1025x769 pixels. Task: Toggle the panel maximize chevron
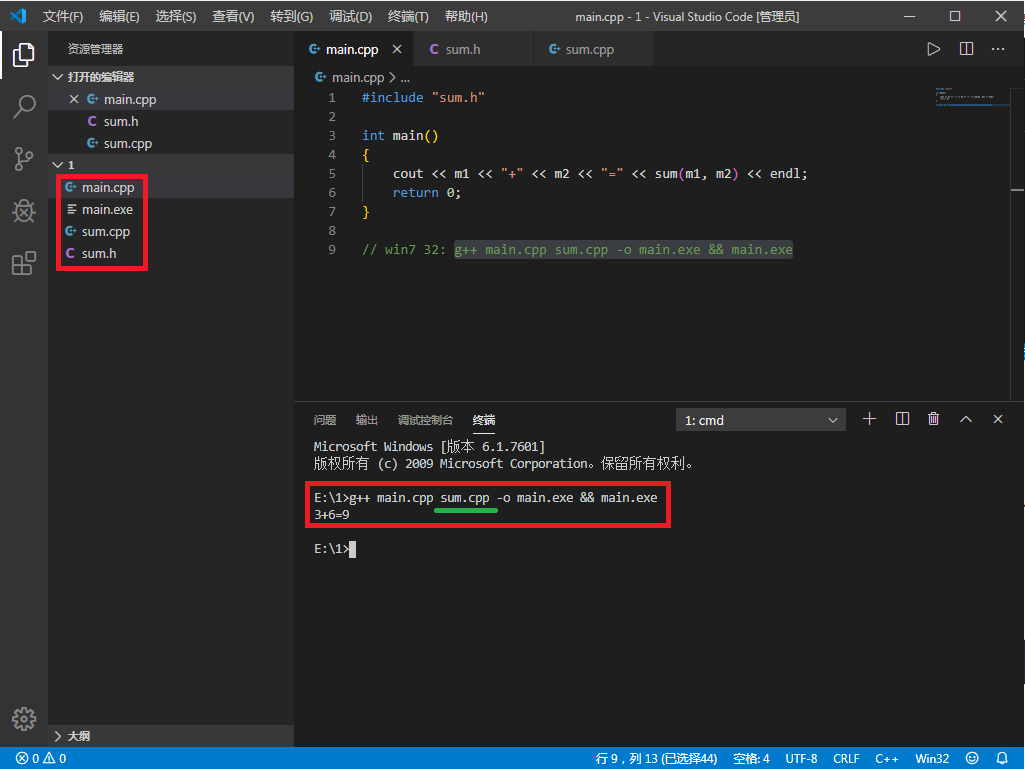965,419
